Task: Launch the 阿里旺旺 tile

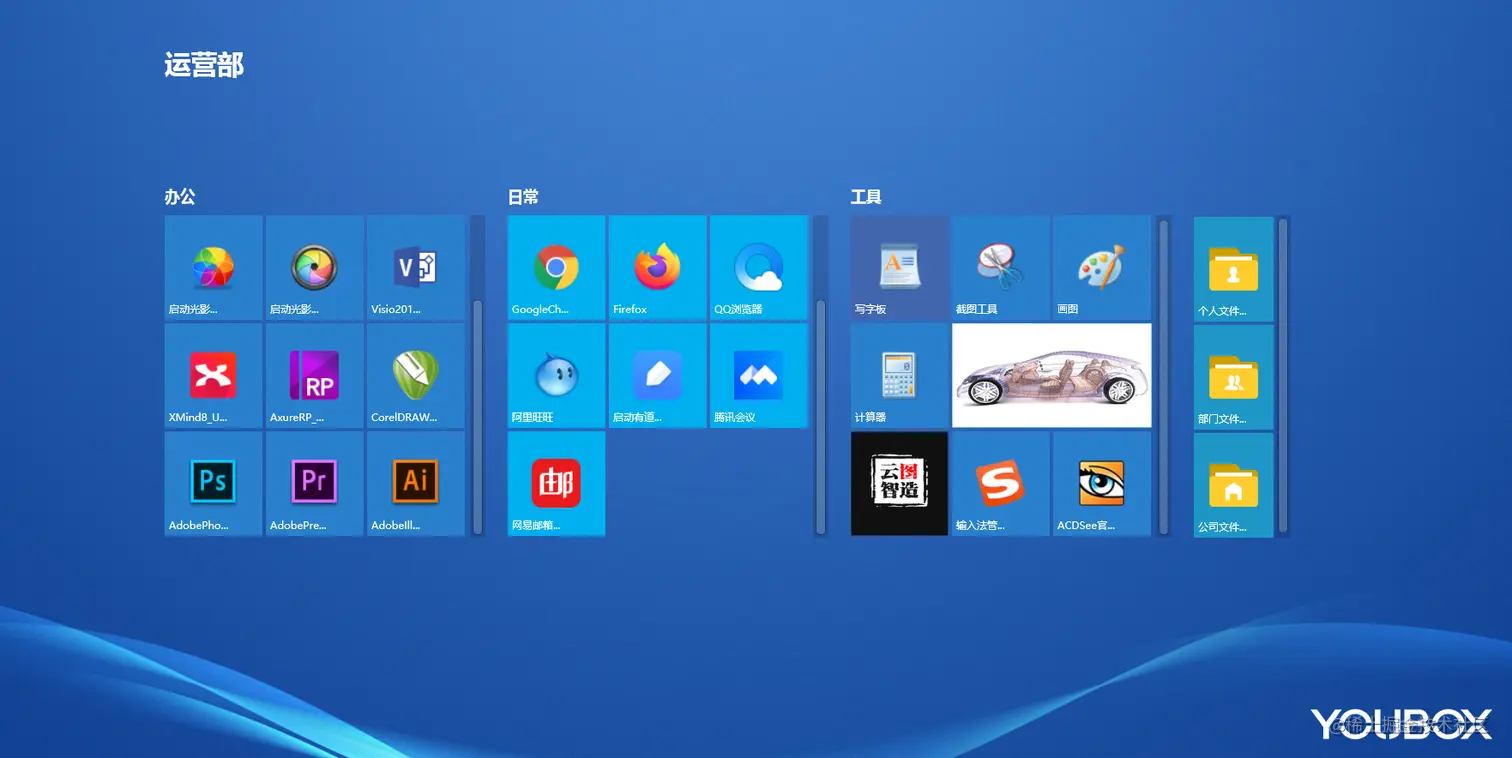Action: point(557,376)
